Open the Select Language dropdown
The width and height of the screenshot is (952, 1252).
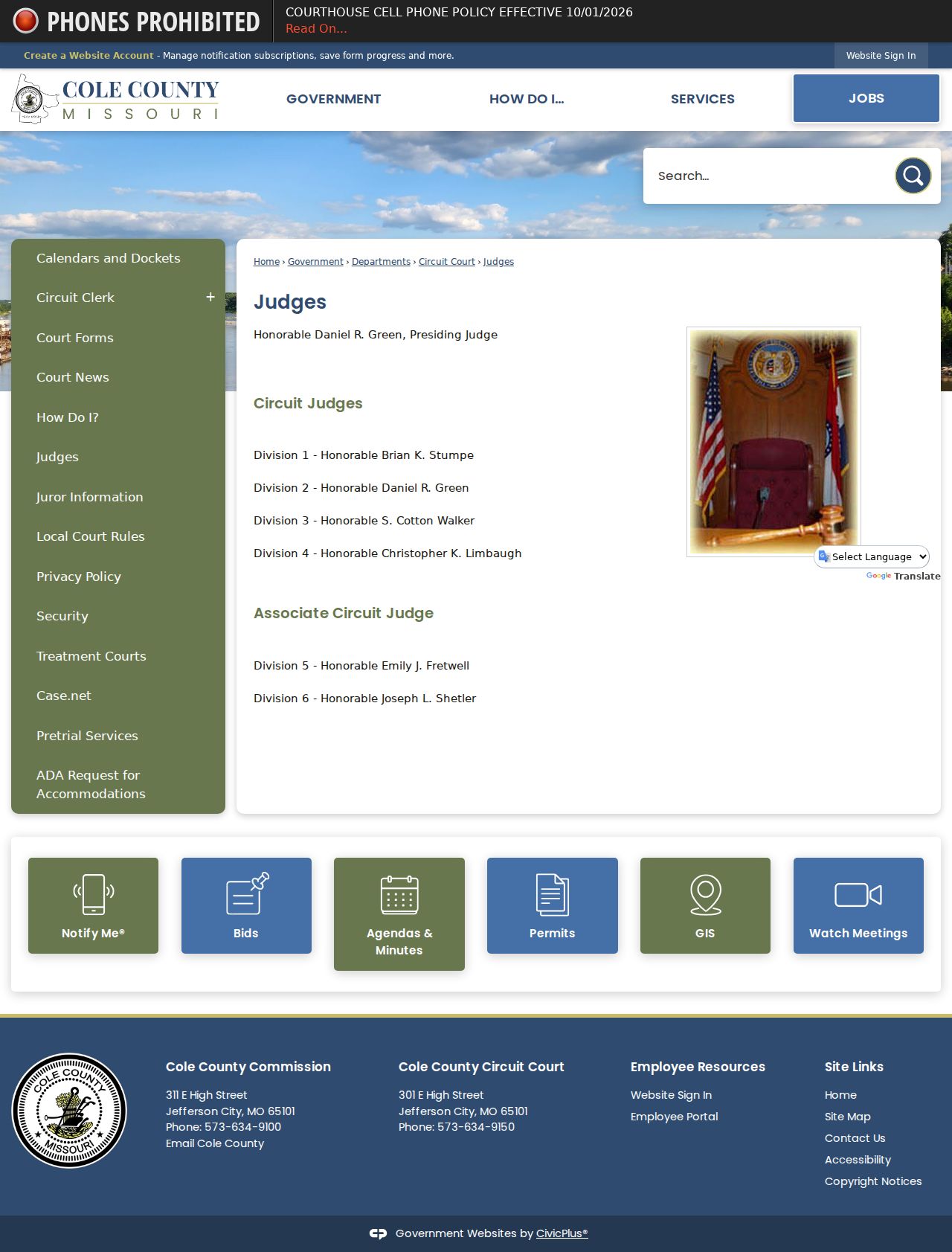tap(872, 556)
